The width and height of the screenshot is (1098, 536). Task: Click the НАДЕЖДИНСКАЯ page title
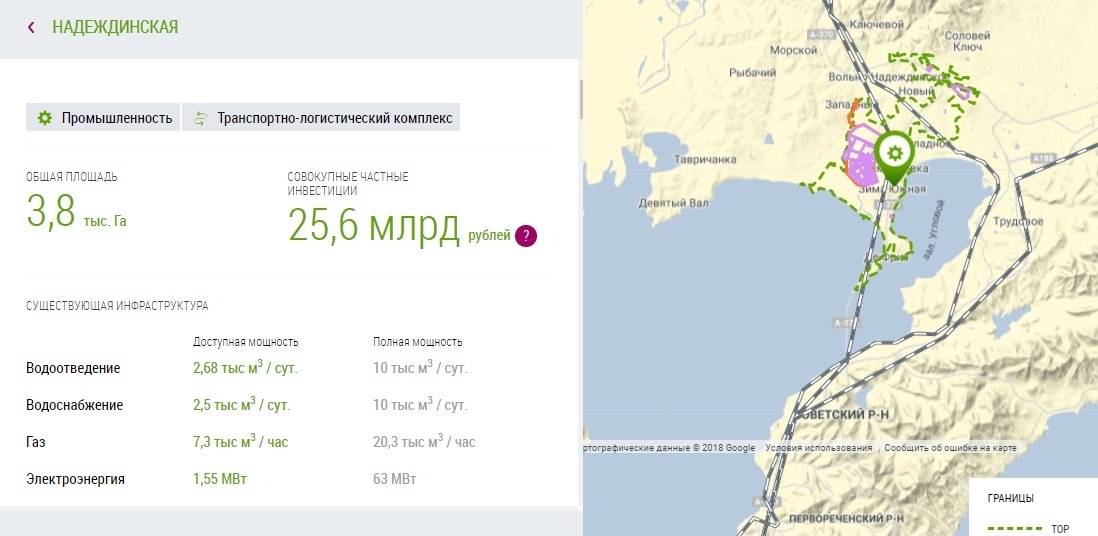tap(115, 27)
